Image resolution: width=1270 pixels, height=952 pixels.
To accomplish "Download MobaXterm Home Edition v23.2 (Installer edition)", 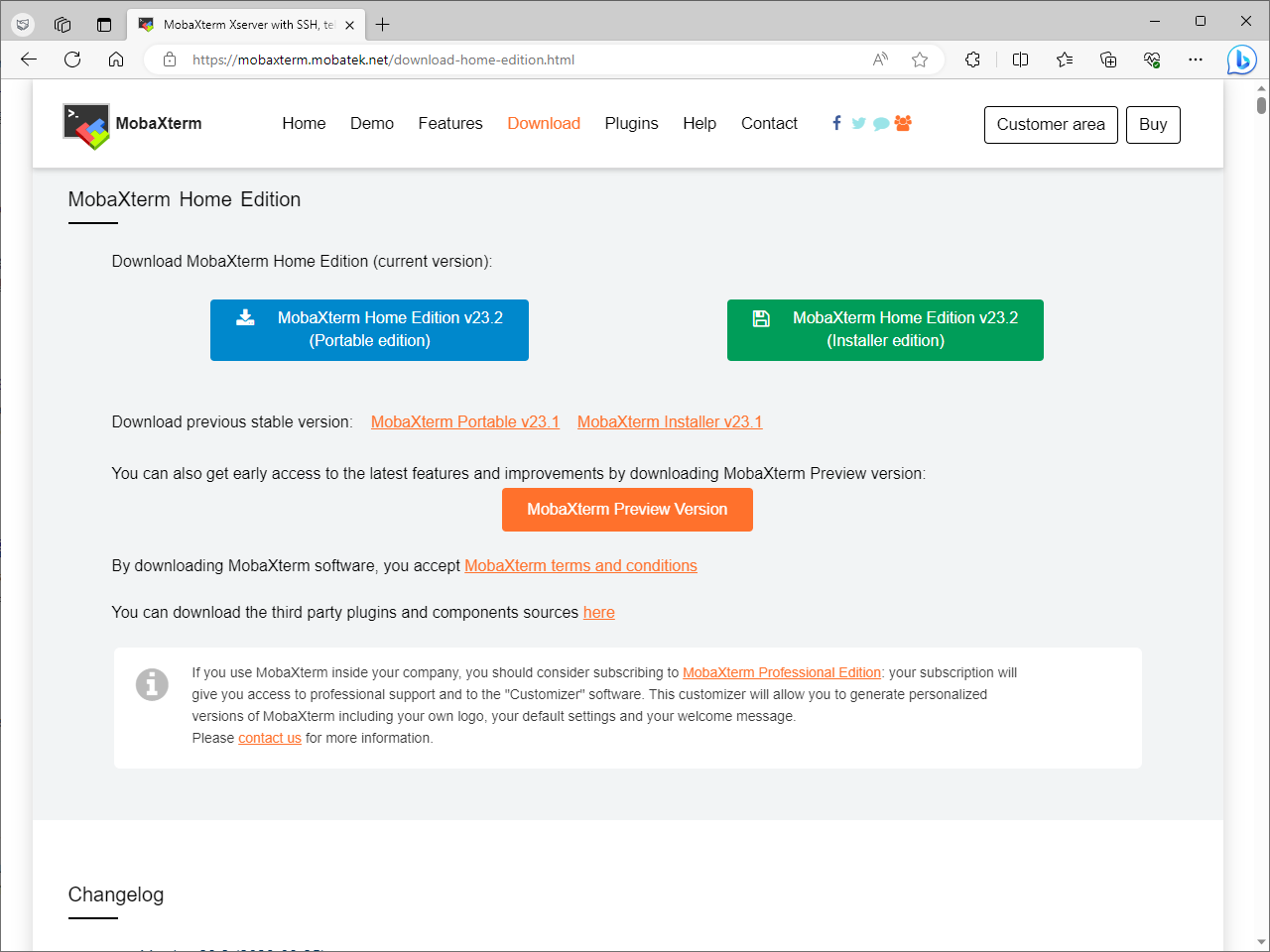I will point(885,330).
